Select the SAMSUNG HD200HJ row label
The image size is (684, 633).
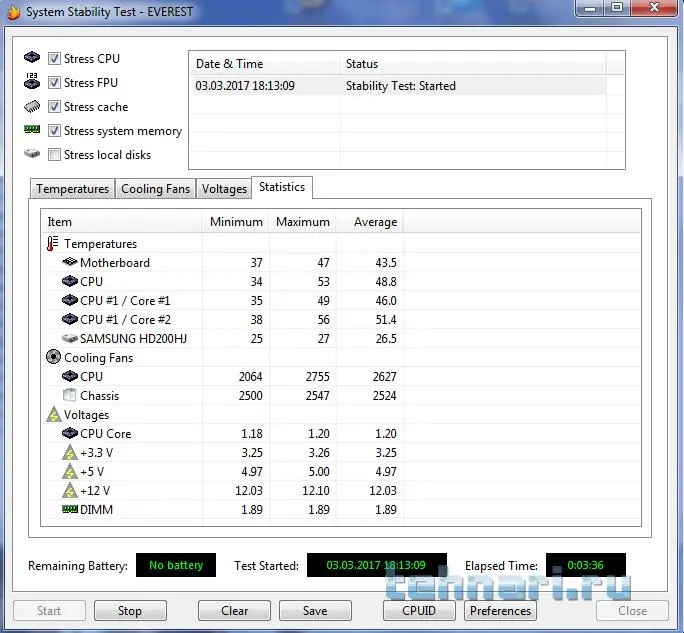pos(133,339)
